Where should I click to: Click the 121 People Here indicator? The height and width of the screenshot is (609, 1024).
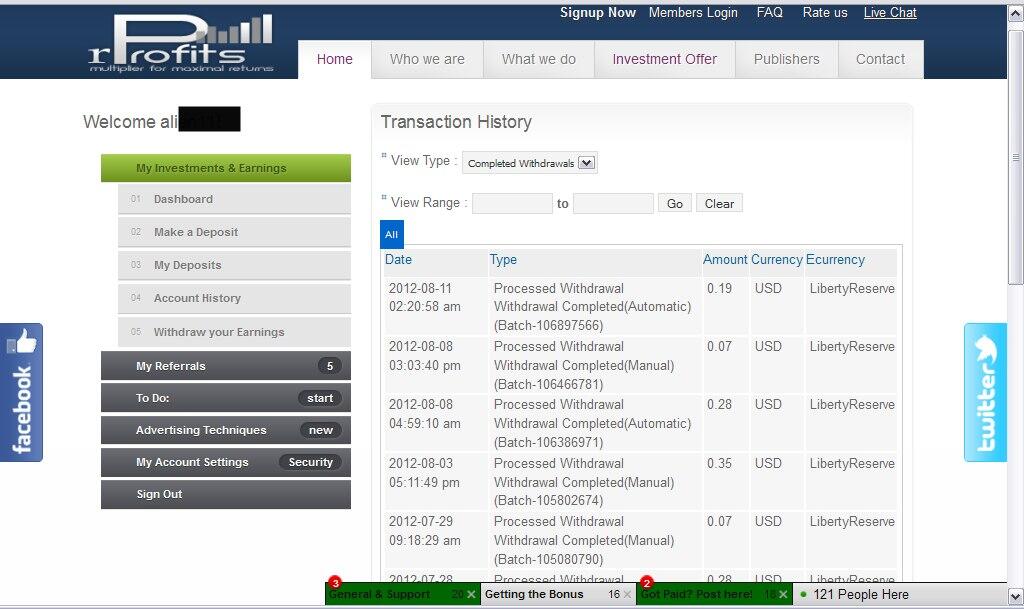pos(854,594)
